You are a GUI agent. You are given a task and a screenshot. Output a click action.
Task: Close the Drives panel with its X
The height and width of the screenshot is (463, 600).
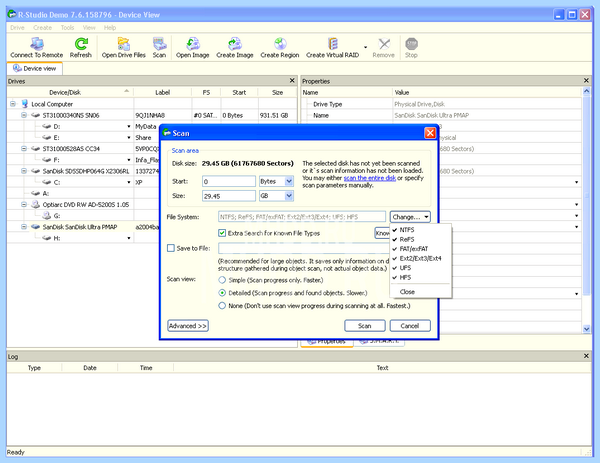[292, 81]
